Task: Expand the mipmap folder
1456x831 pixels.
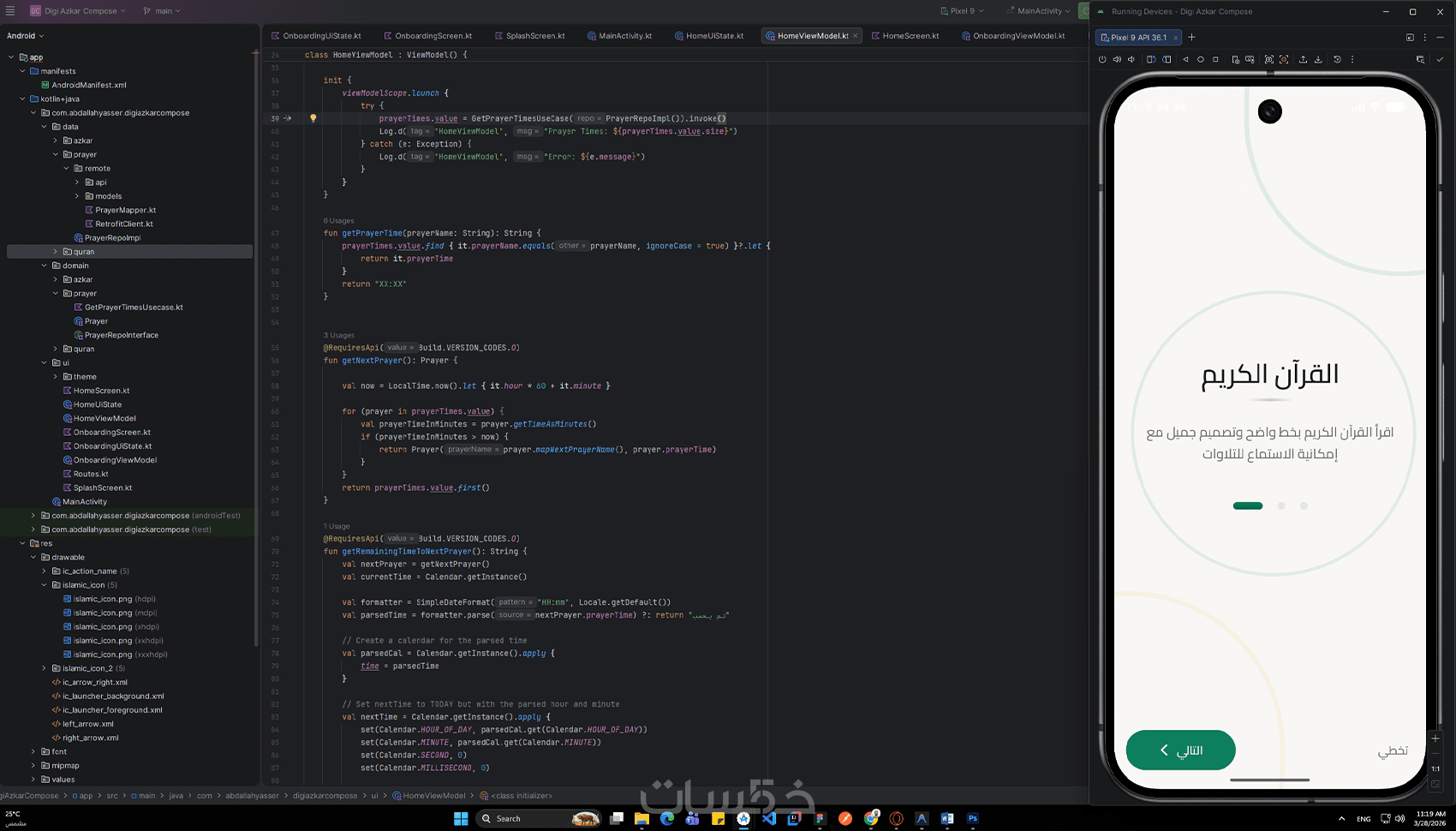Action: pos(33,766)
